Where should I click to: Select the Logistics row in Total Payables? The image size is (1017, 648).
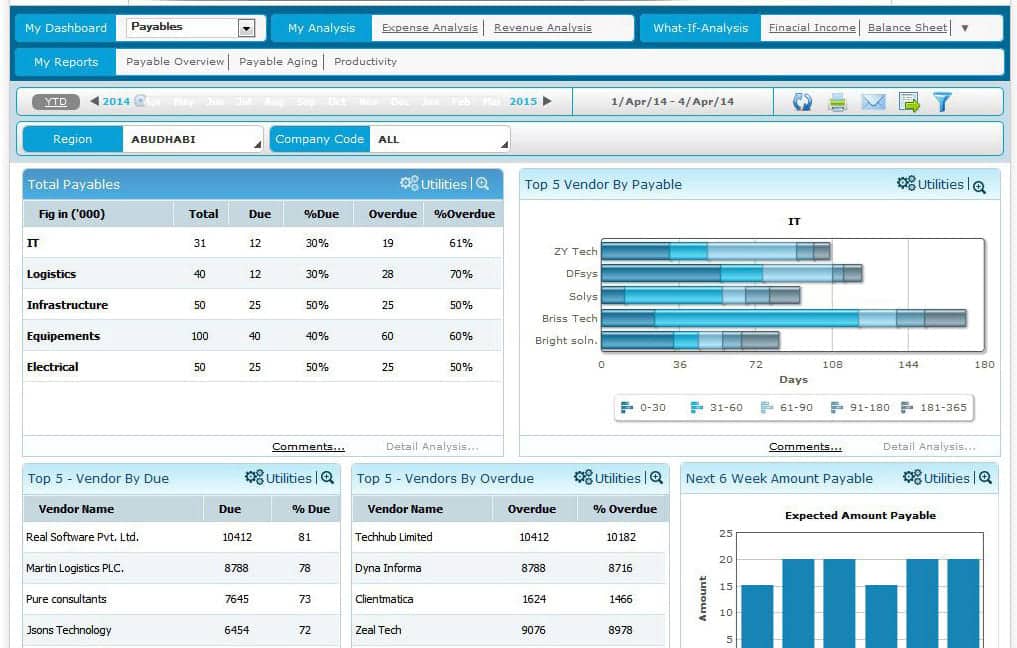(263, 274)
